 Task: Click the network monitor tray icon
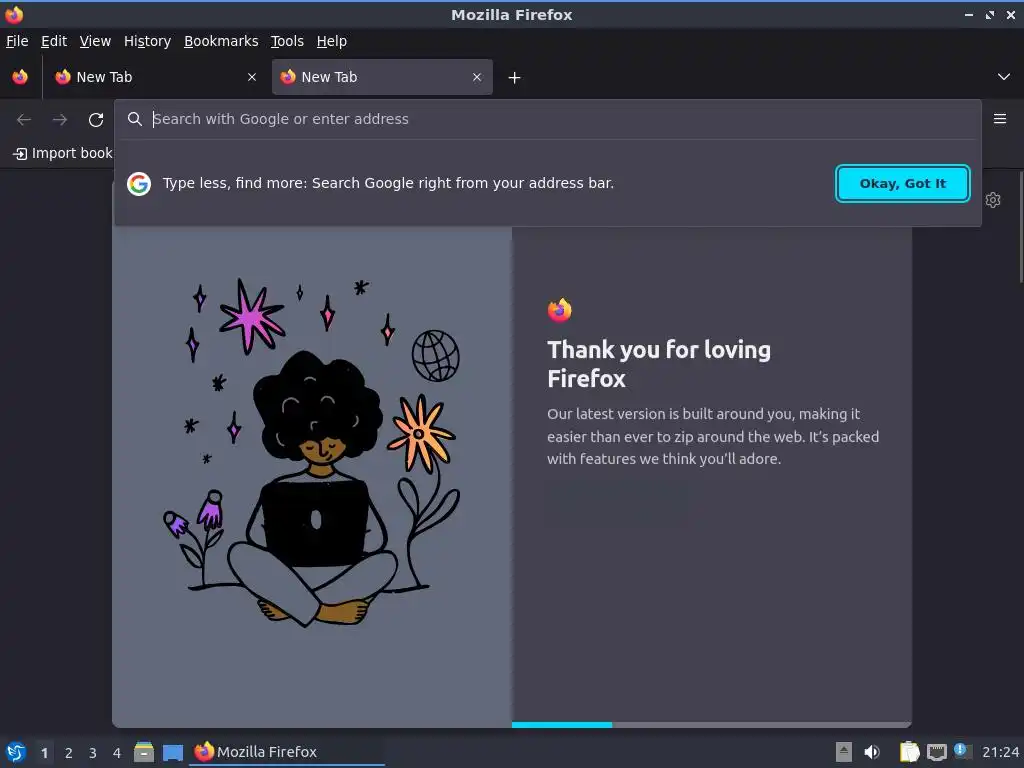(x=936, y=752)
